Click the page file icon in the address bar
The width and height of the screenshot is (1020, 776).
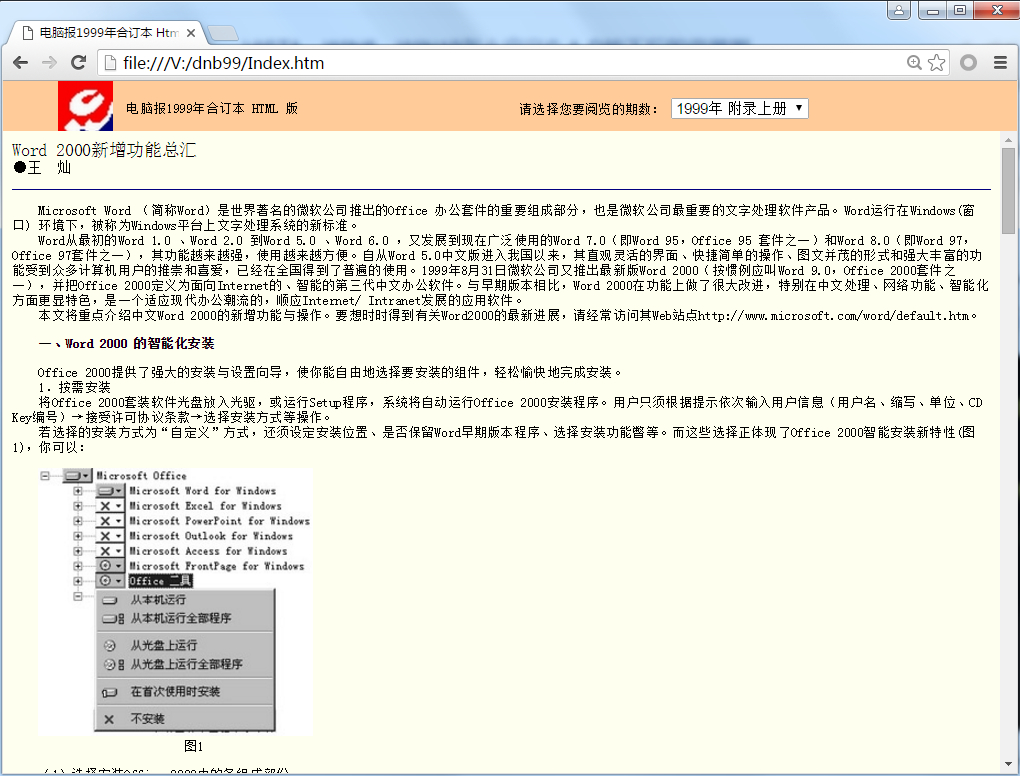[x=111, y=63]
